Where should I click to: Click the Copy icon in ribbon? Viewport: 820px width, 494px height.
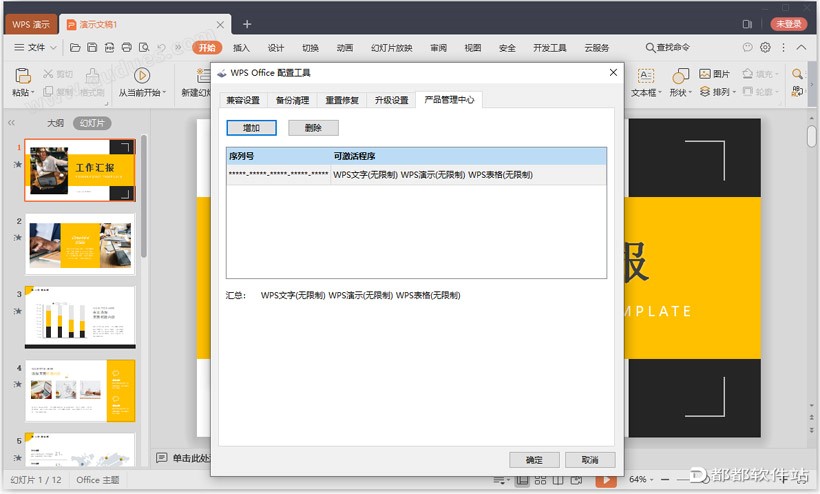48,91
